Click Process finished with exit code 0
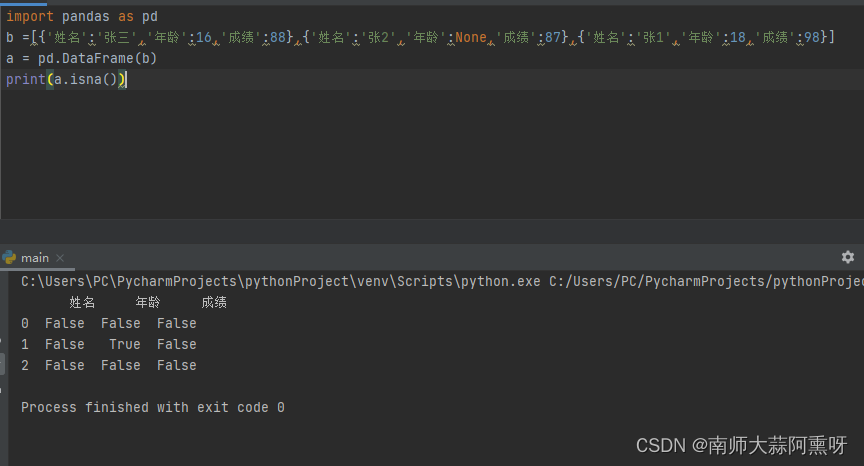This screenshot has width=864, height=466. (153, 408)
